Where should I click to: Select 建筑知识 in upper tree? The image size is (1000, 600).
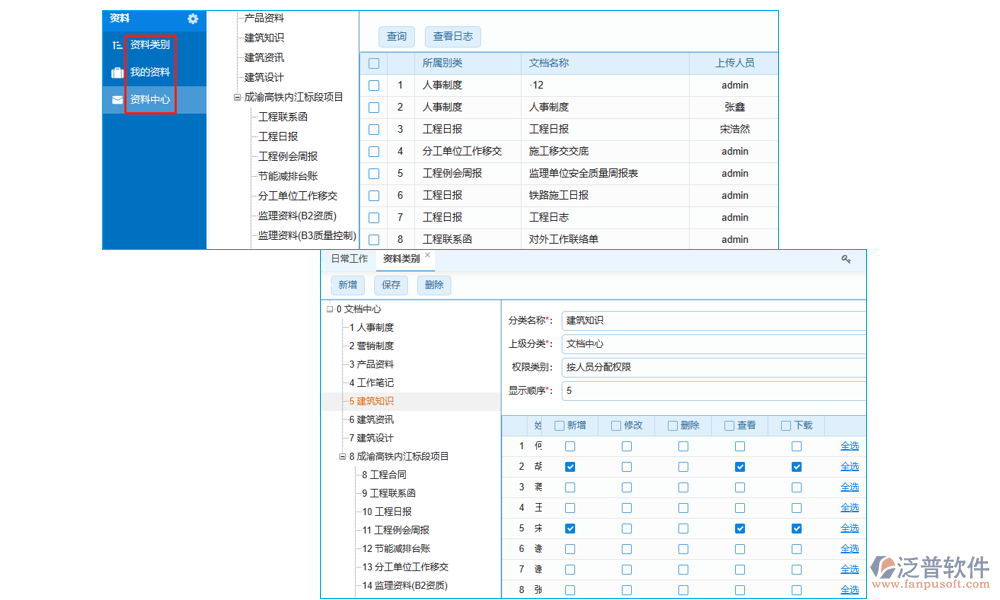click(x=264, y=38)
